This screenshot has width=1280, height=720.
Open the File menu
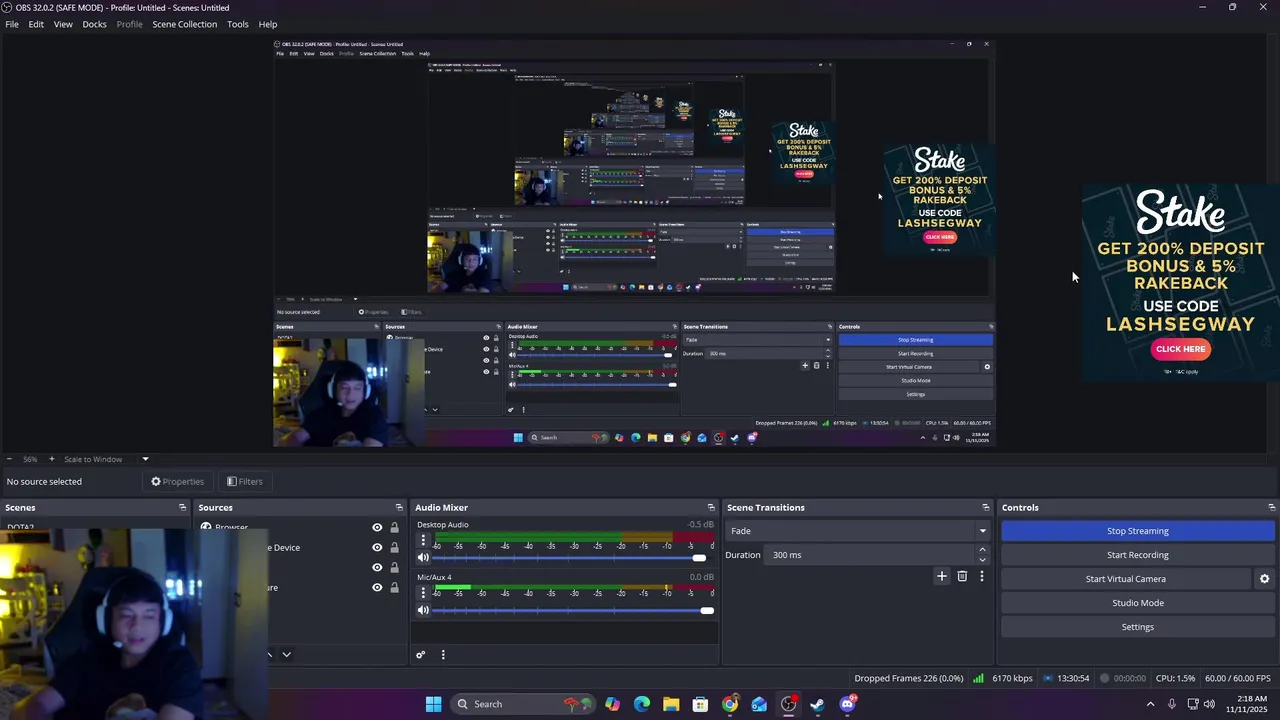(12, 24)
